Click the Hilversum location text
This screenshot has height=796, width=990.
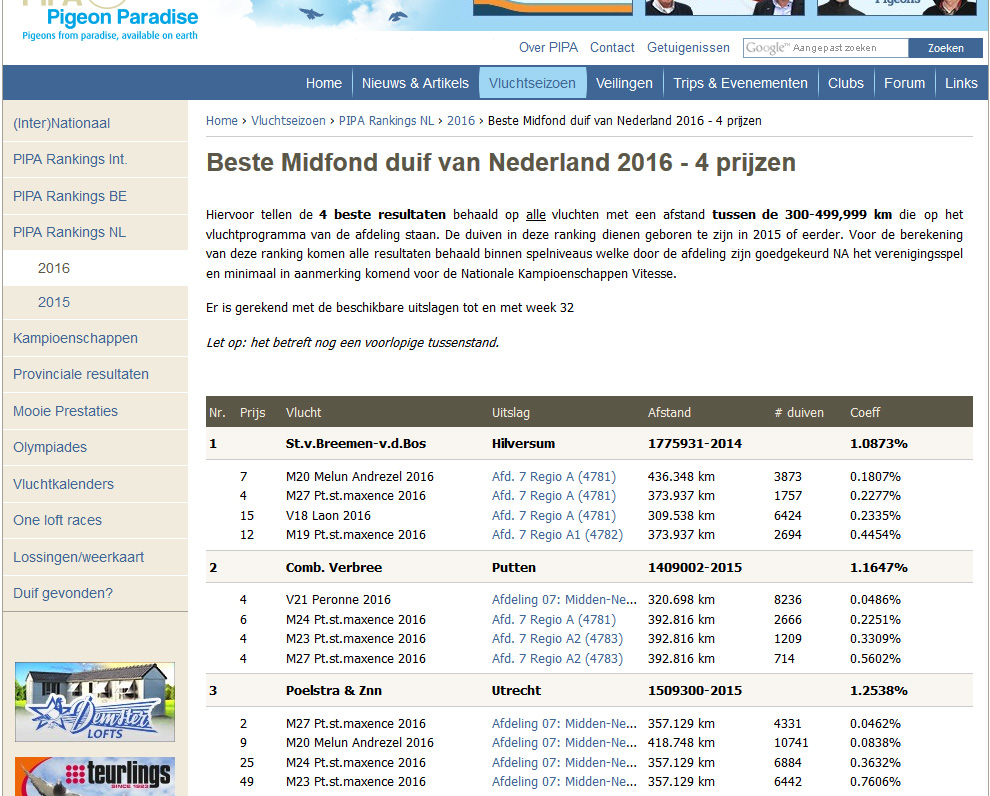523,444
